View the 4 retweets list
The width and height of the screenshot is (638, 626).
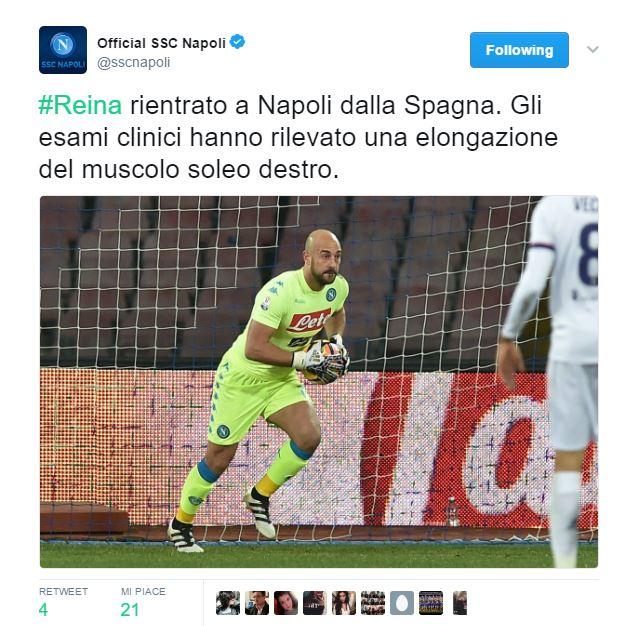[x=63, y=602]
